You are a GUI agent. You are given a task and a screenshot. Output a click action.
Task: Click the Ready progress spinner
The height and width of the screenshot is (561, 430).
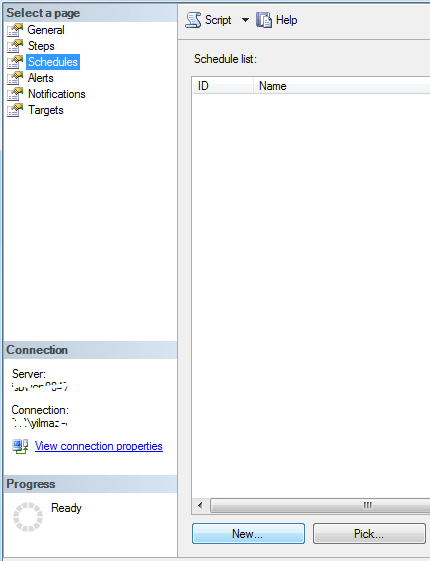28,517
